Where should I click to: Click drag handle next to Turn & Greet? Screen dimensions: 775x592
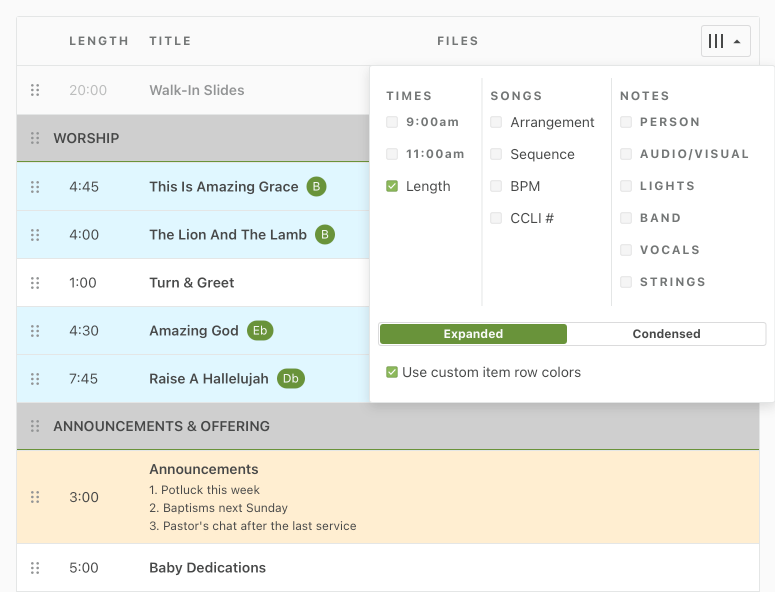pos(35,283)
